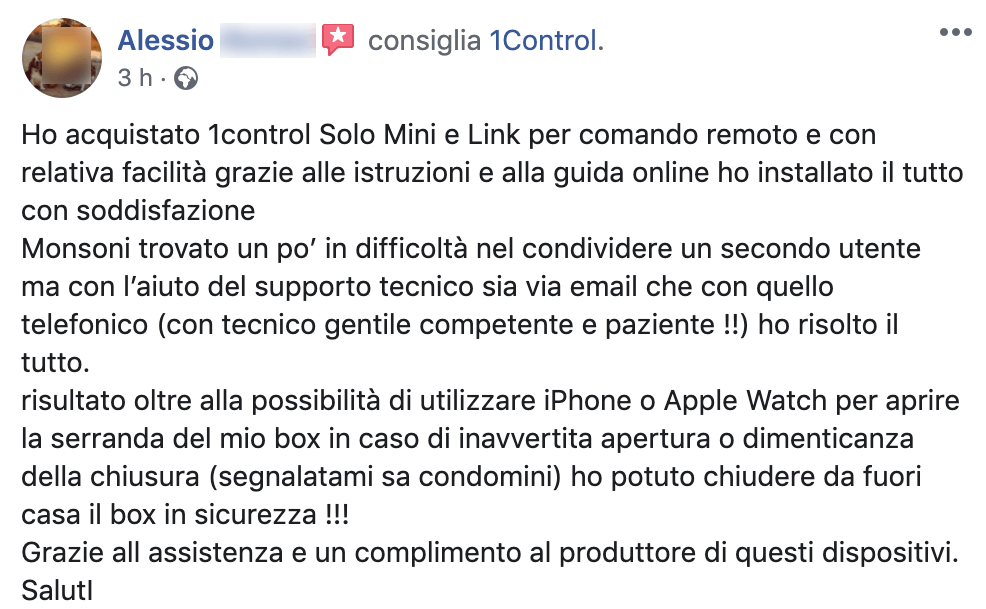
Task: Click the line starting 'la serranda del mio box'
Action: click(x=468, y=439)
